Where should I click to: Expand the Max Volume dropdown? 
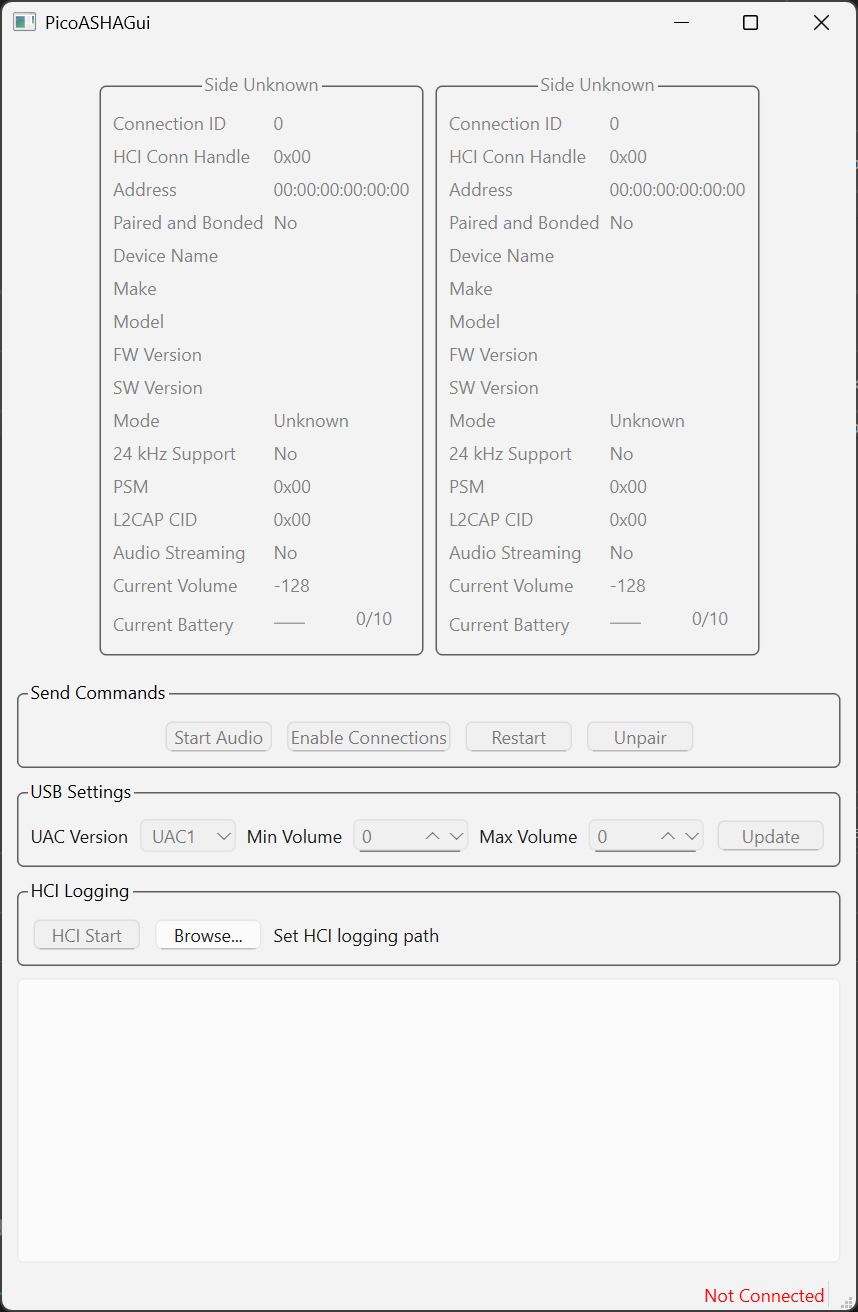tap(692, 835)
